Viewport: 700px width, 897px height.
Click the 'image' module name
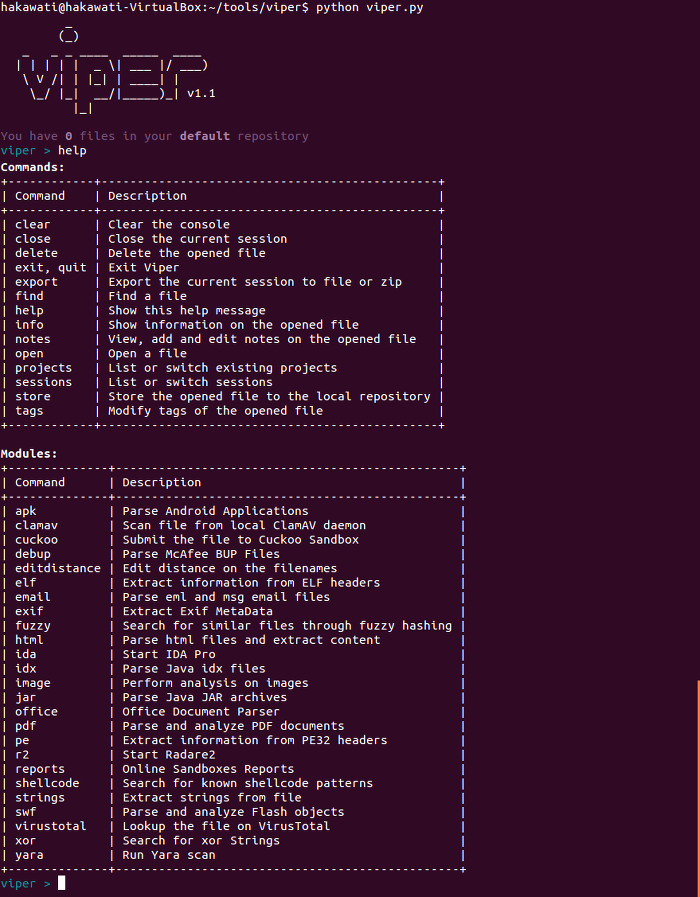pyautogui.click(x=33, y=682)
